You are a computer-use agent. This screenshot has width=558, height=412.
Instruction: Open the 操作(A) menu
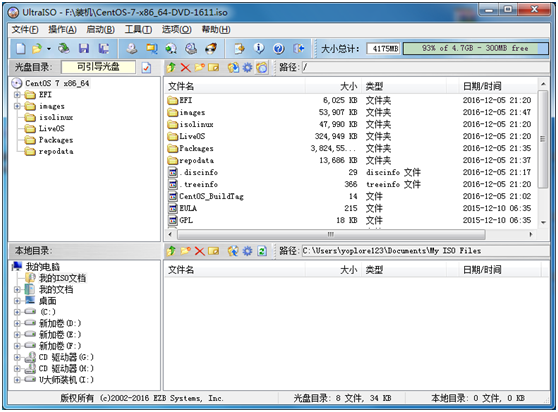click(x=63, y=30)
